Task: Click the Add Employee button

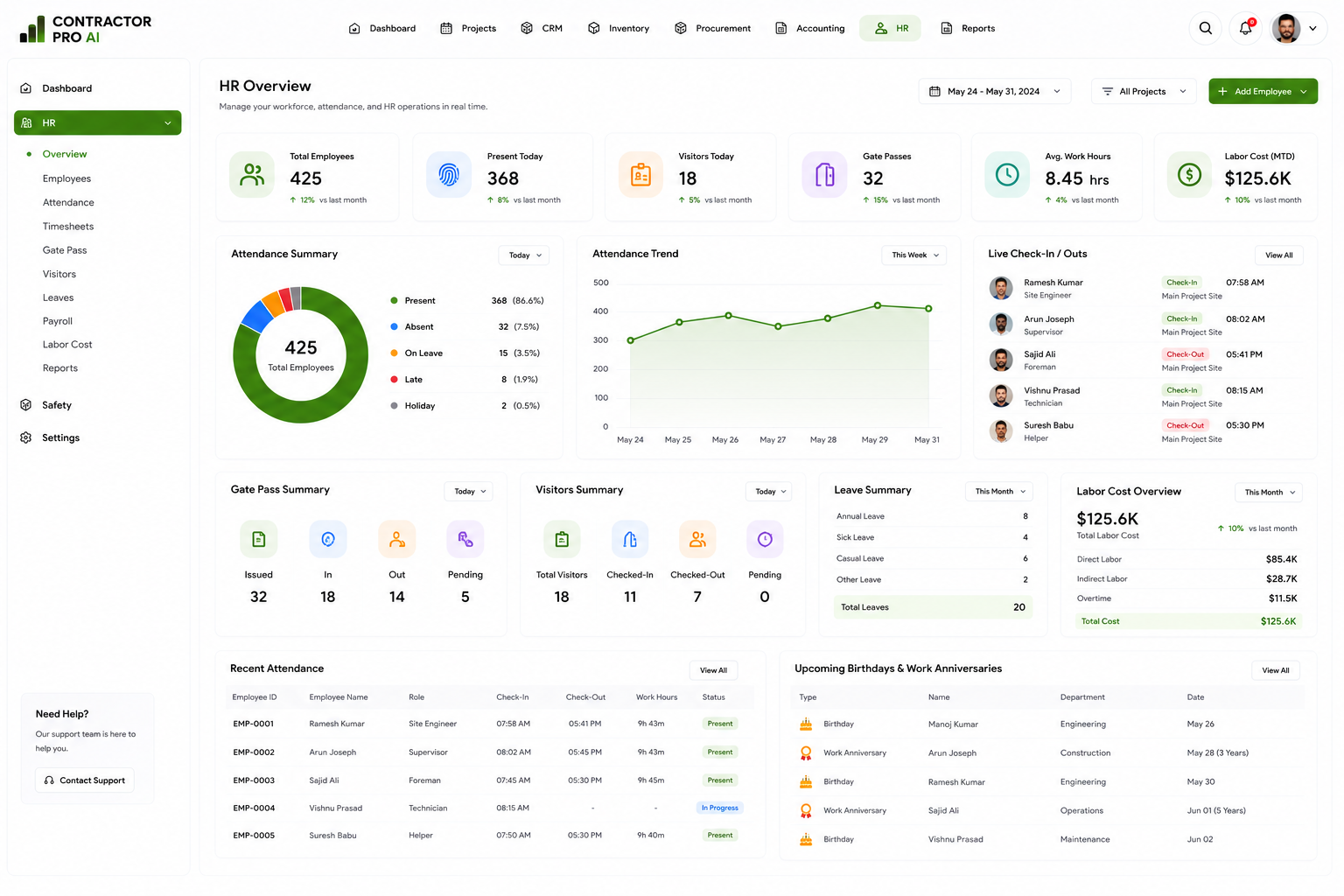Action: (x=1263, y=91)
